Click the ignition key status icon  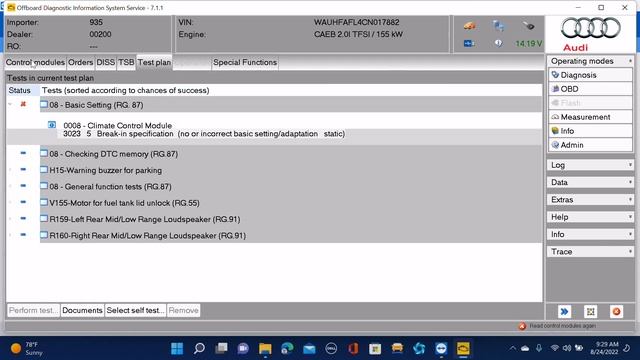pyautogui.click(x=528, y=26)
